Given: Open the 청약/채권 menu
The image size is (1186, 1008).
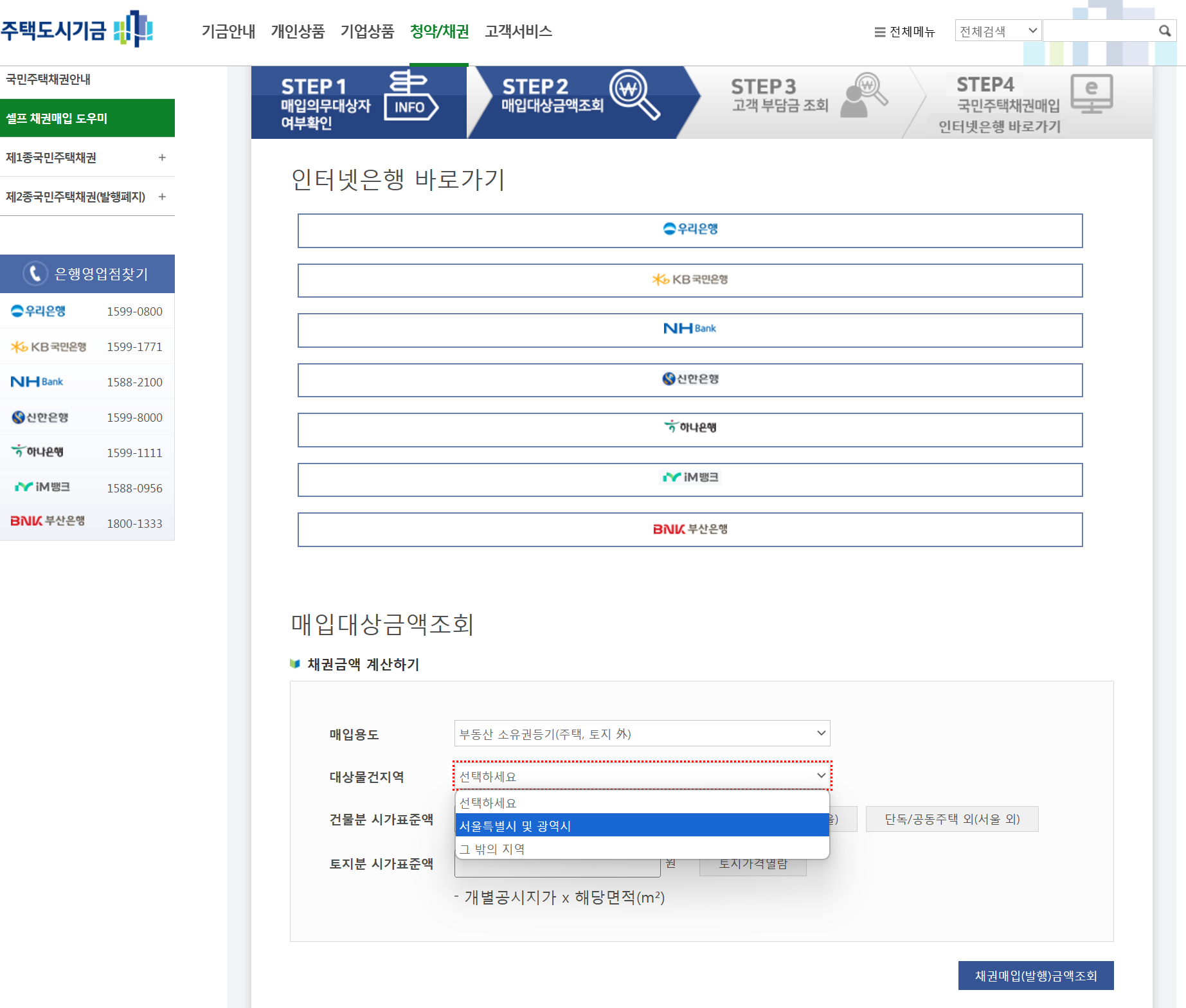Looking at the screenshot, I should [440, 32].
